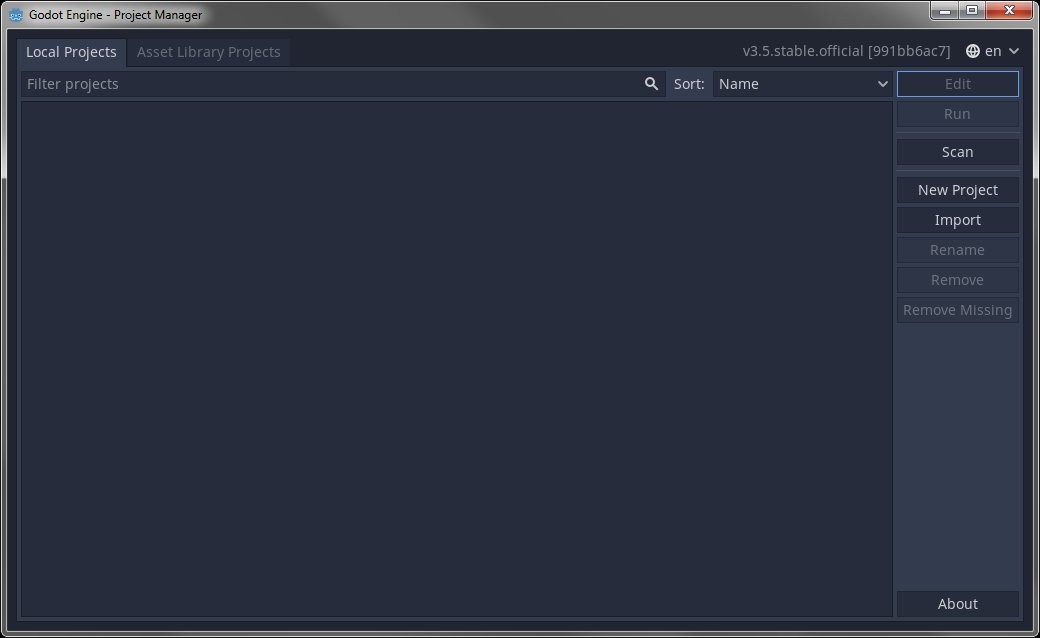Click the search magnifier icon
The height and width of the screenshot is (638, 1040).
click(x=651, y=84)
